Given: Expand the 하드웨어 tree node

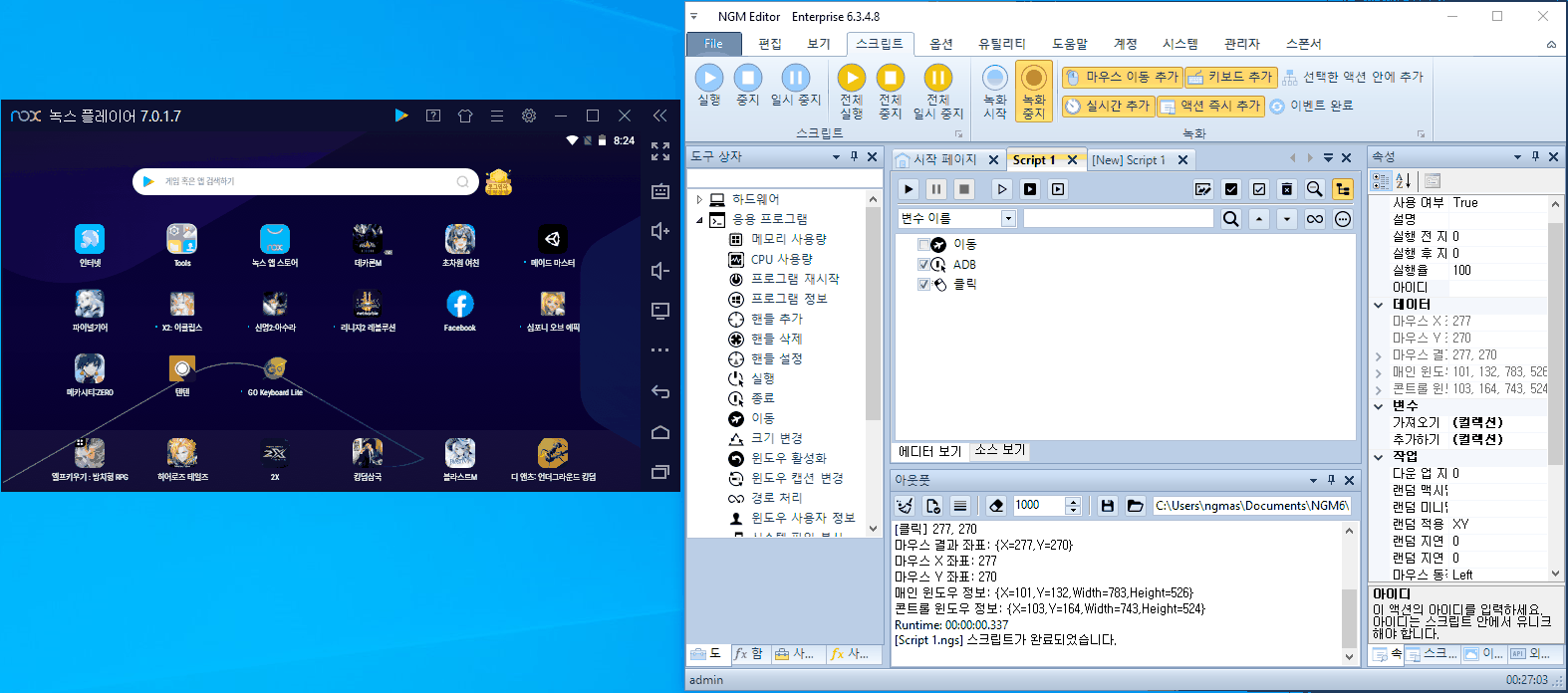Looking at the screenshot, I should point(699,199).
